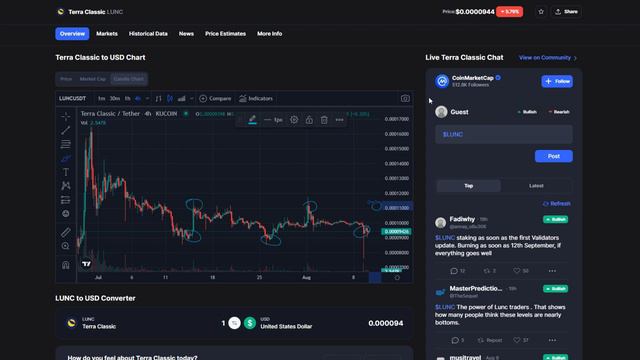Switch to Candle Chart view
This screenshot has height=360, width=640.
pyautogui.click(x=129, y=79)
